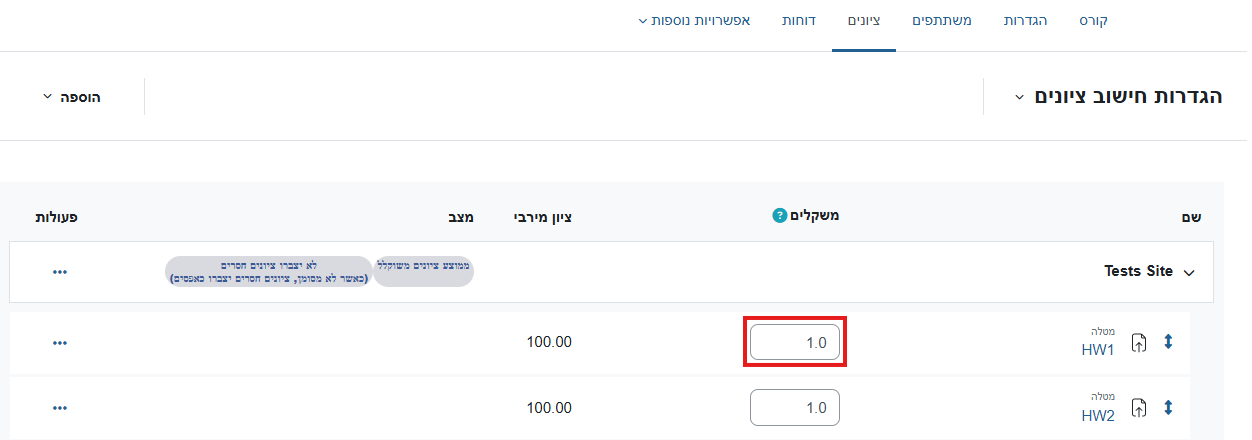This screenshot has height=440, width=1252.
Task: Collapse the Tests Site category
Action: (1188, 272)
